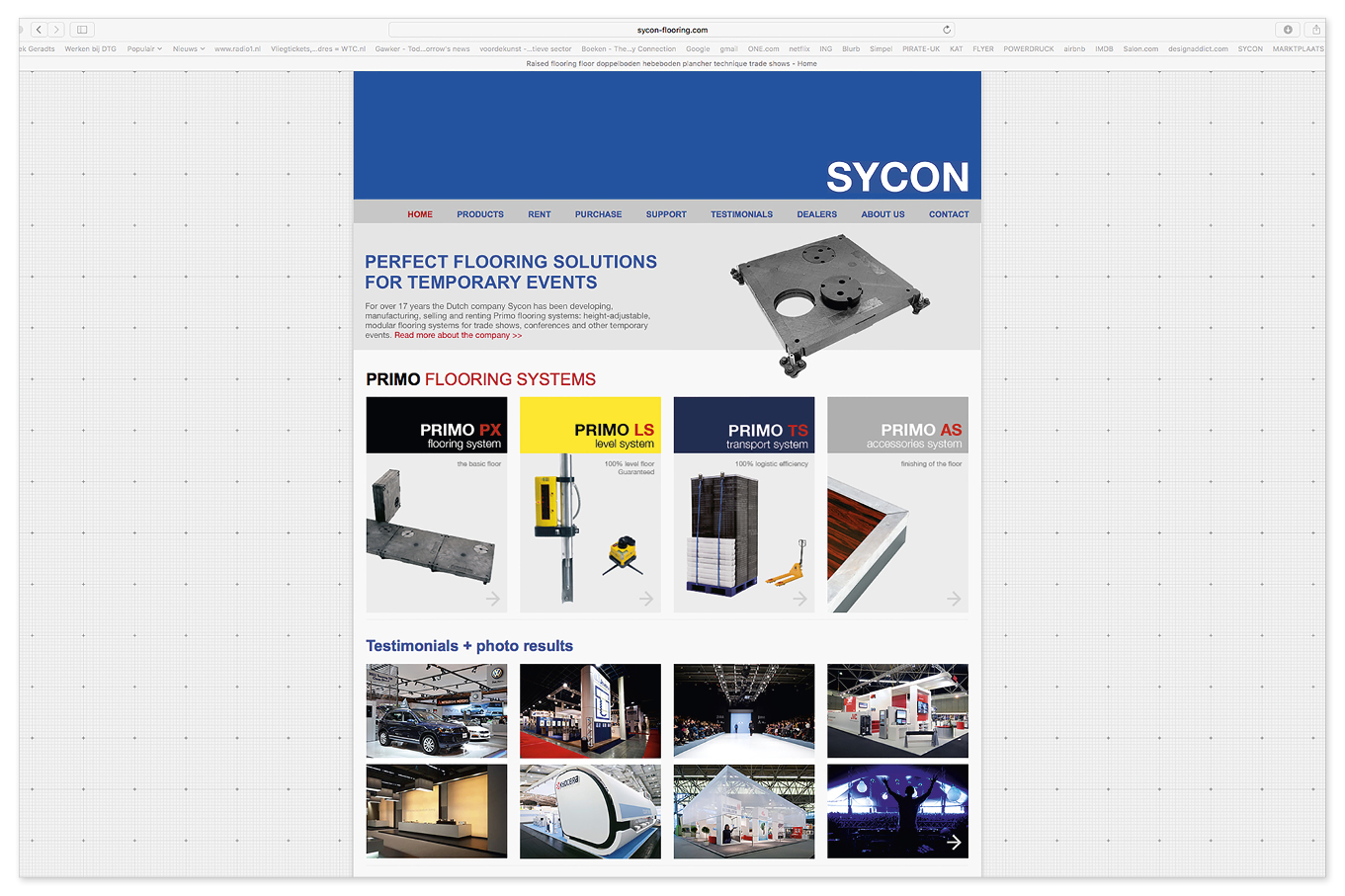
Task: Click the Safari share icon
Action: [1315, 30]
